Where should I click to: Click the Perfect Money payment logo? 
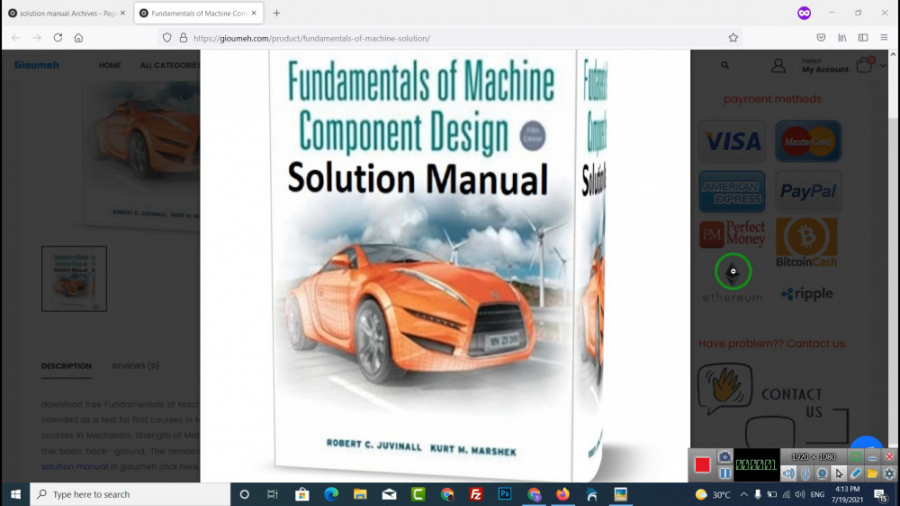pos(732,234)
